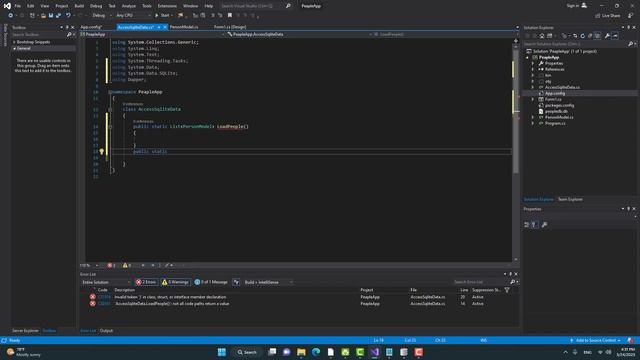Toggle the 2 Errors filter button
The height and width of the screenshot is (360, 640).
pos(147,282)
